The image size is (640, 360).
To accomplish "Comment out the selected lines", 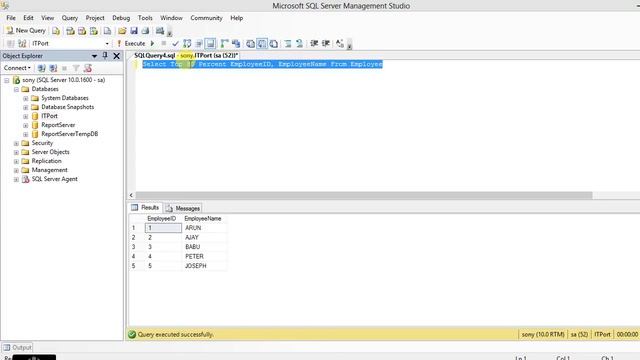I will pyautogui.click(x=288, y=43).
